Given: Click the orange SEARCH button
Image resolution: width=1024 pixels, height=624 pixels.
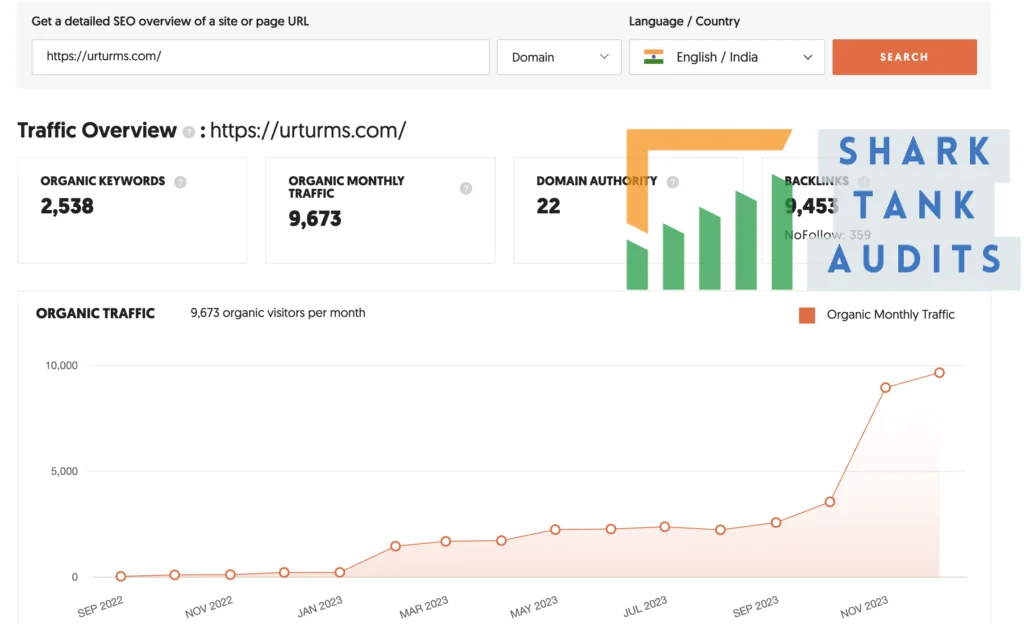Looking at the screenshot, I should tap(904, 57).
